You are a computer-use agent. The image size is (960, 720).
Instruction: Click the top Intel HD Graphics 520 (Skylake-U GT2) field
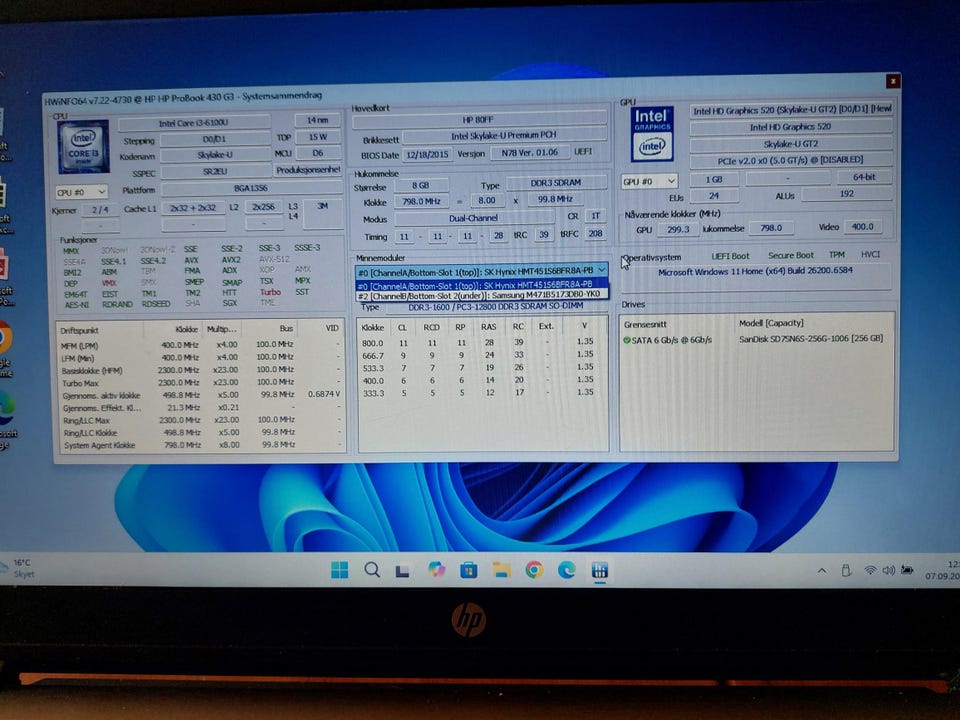pyautogui.click(x=791, y=110)
